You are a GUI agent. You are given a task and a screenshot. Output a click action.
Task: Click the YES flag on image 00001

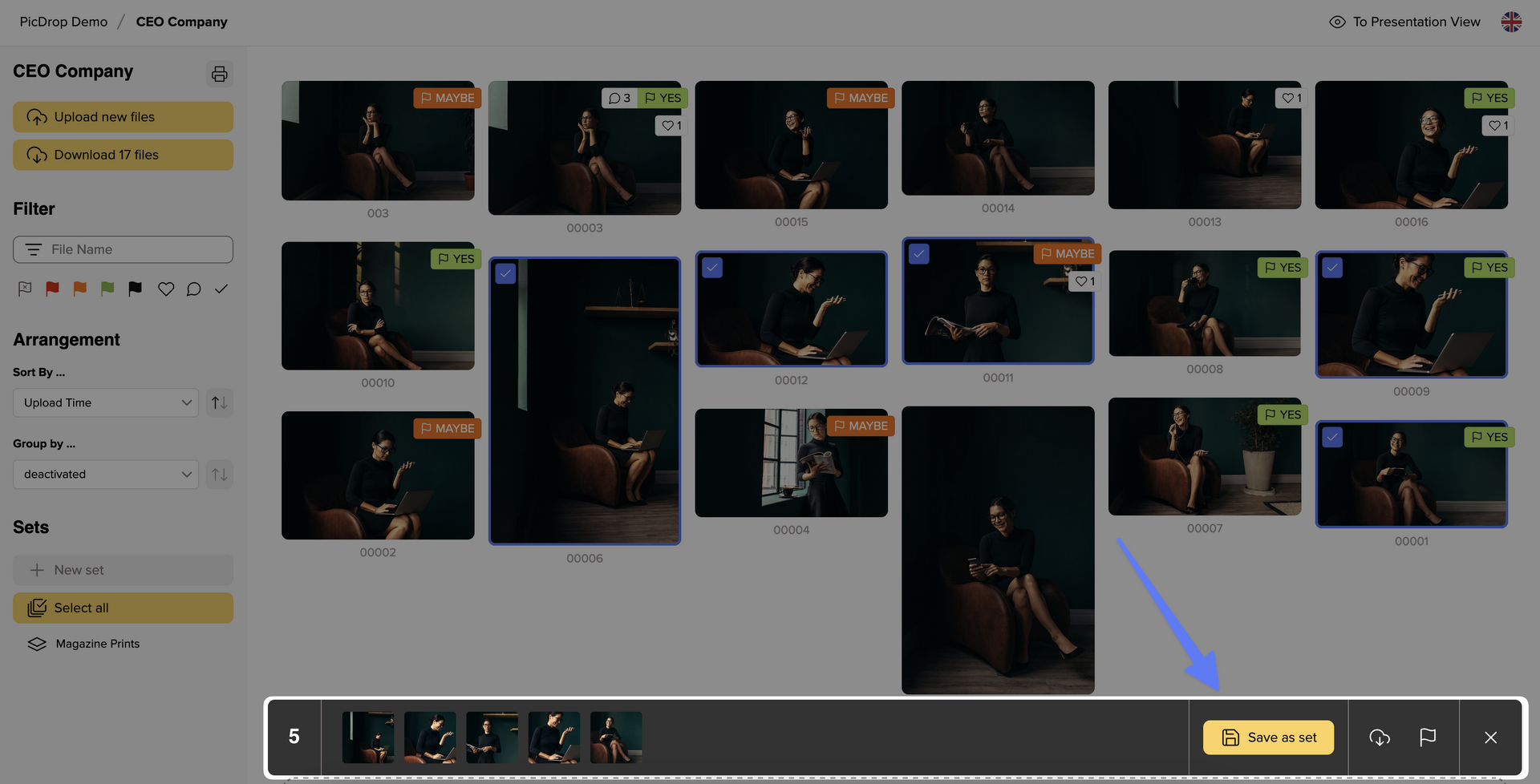(1489, 437)
